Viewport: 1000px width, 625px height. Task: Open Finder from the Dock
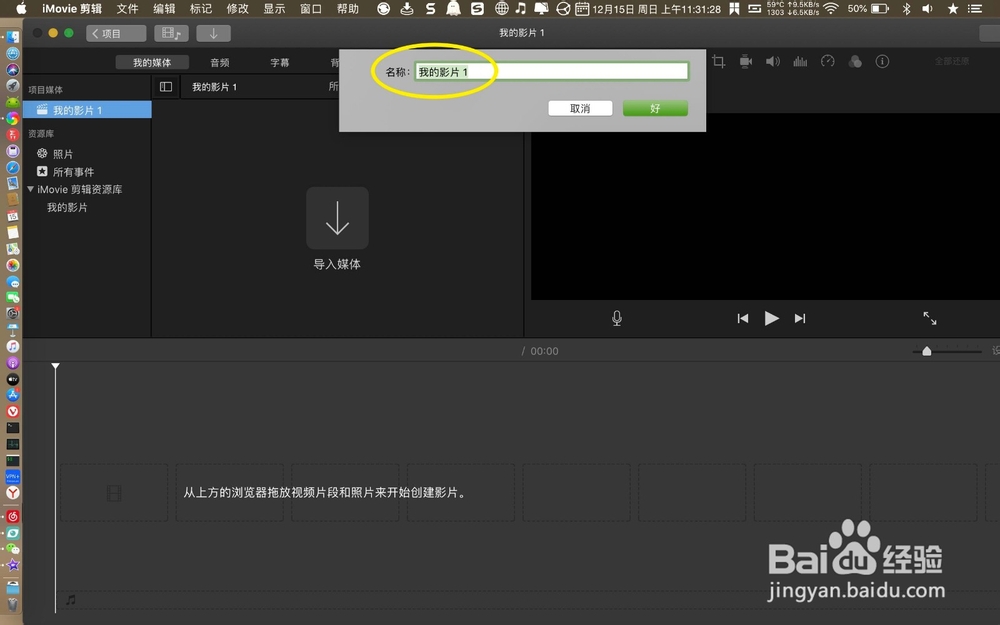point(13,38)
